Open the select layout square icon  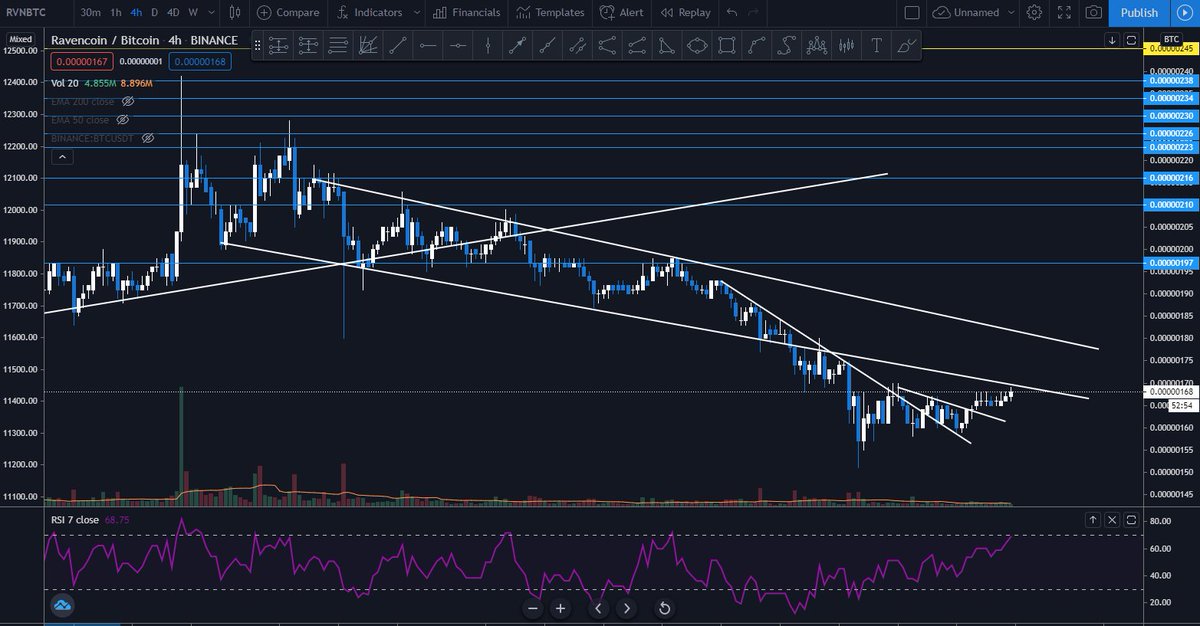[x=911, y=13]
